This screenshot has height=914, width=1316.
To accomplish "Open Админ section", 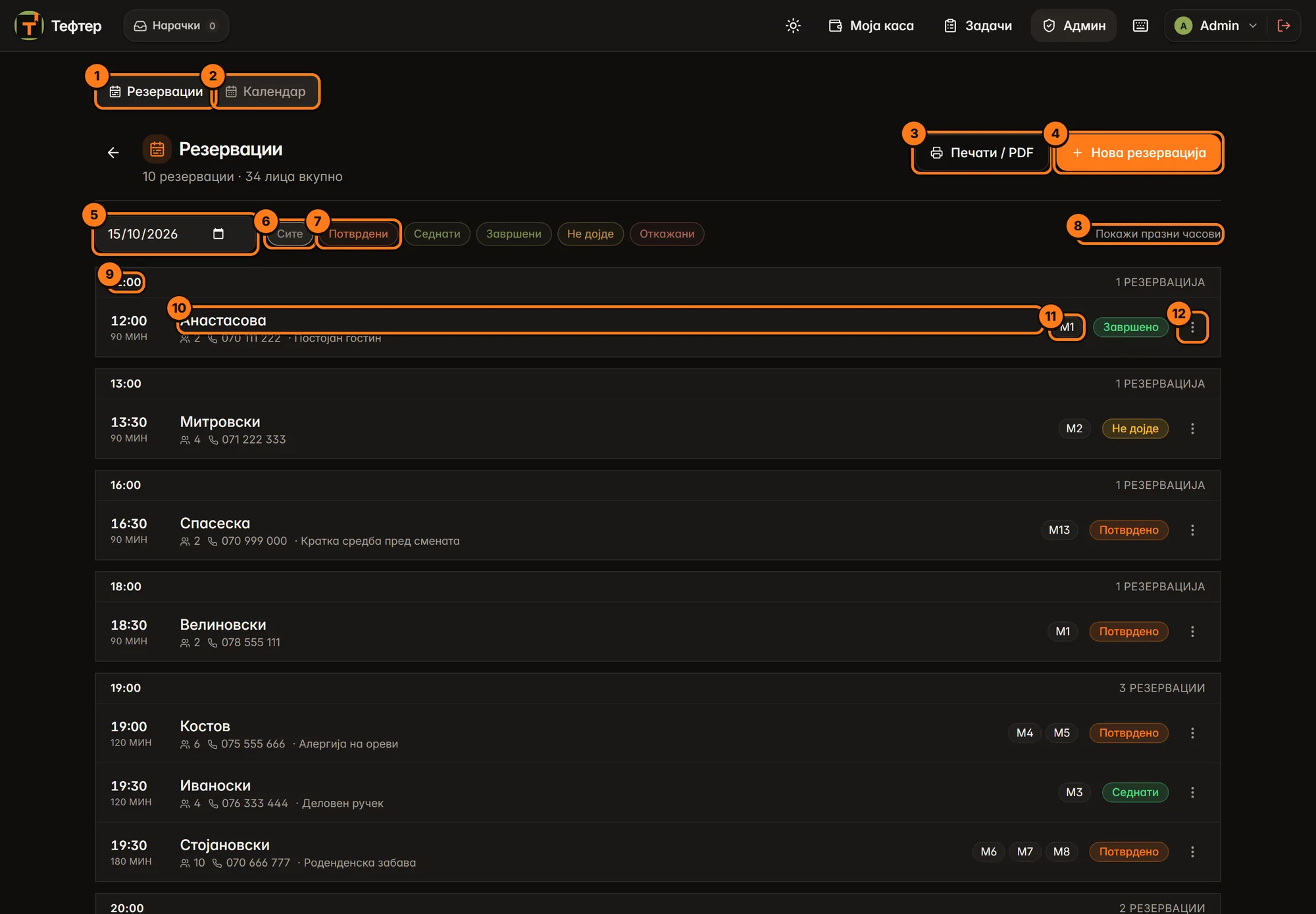I will [x=1074, y=26].
